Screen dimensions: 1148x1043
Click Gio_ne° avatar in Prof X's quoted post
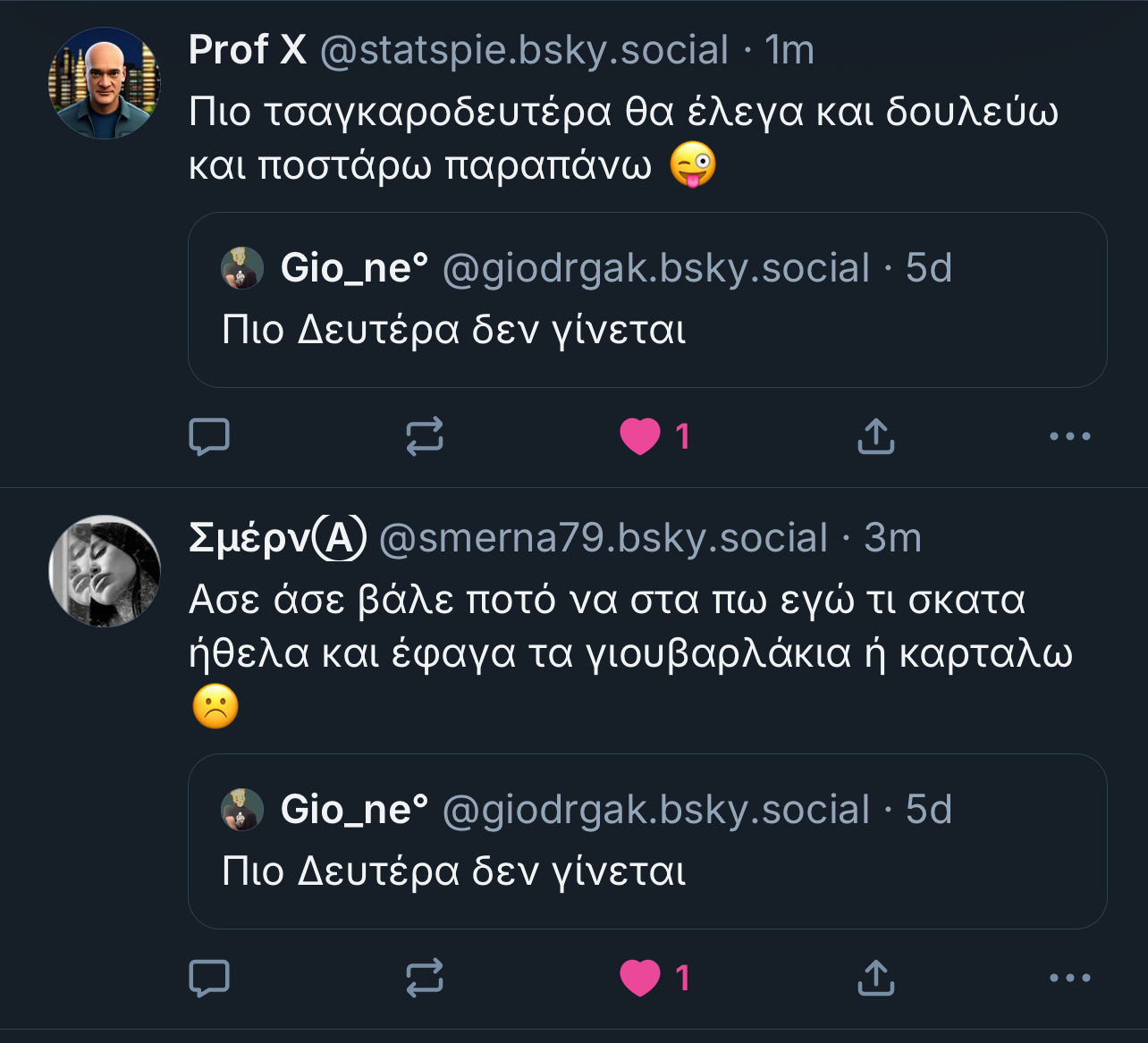(x=242, y=268)
